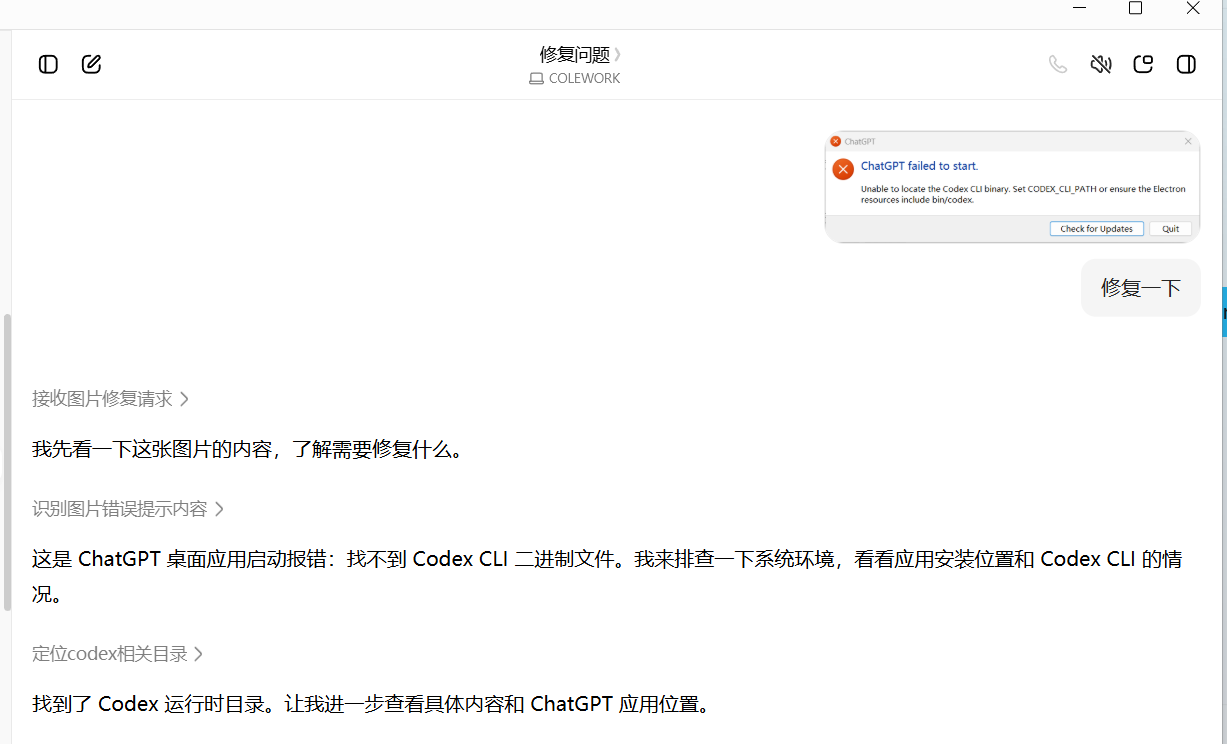Maximize the application window
Screen dimensions: 1227x744
coord(1135,8)
